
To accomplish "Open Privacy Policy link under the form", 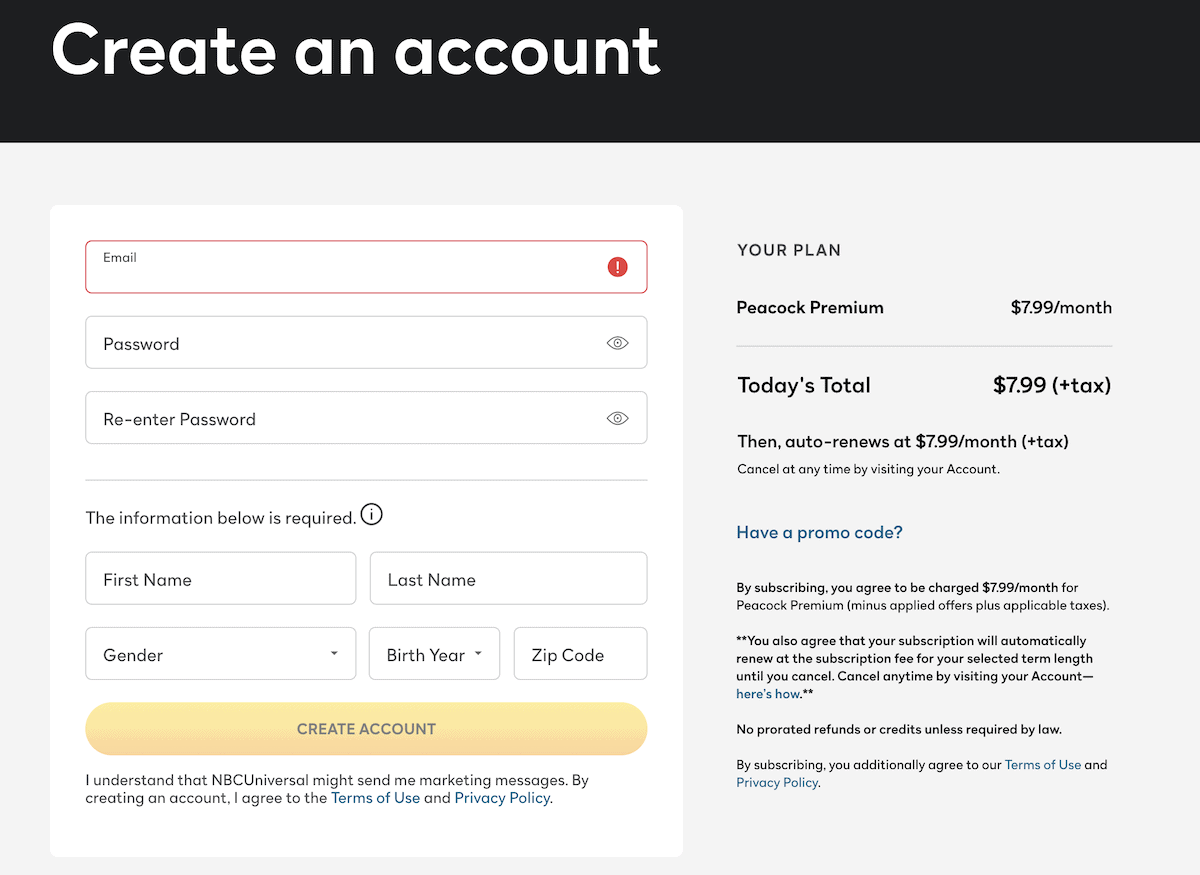I will [502, 798].
